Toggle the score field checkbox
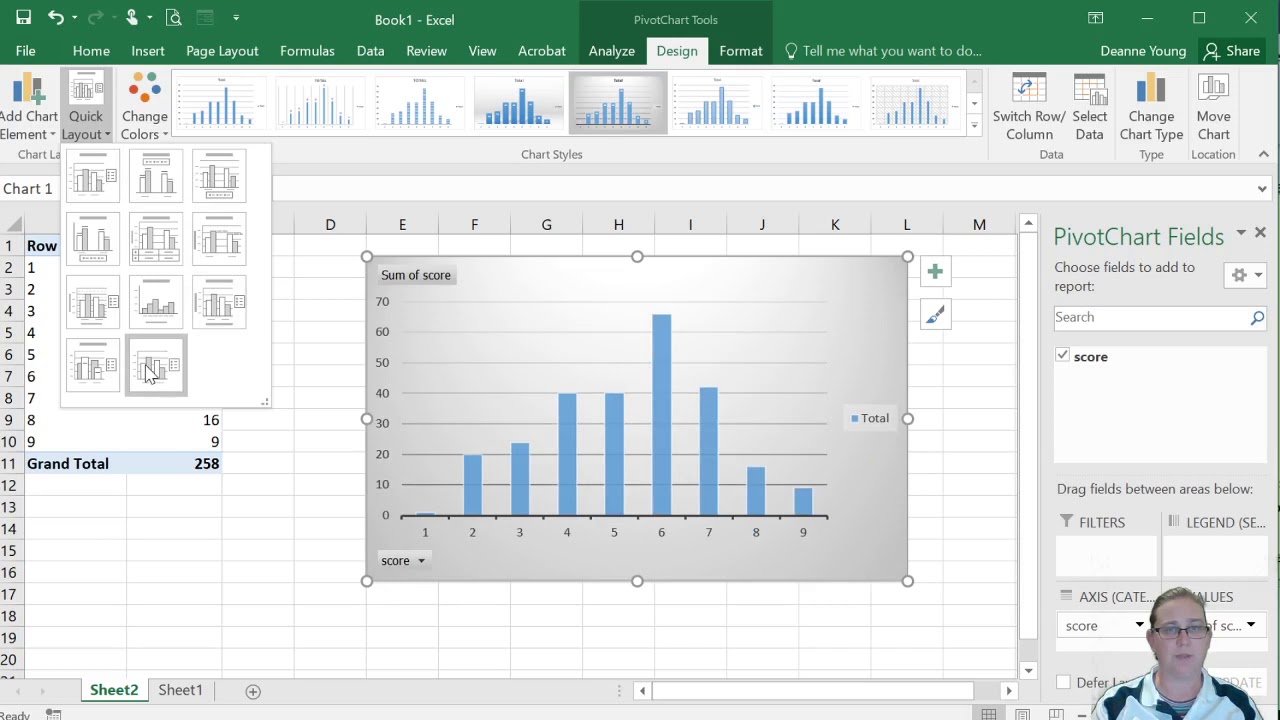This screenshot has width=1280, height=720. pos(1063,356)
